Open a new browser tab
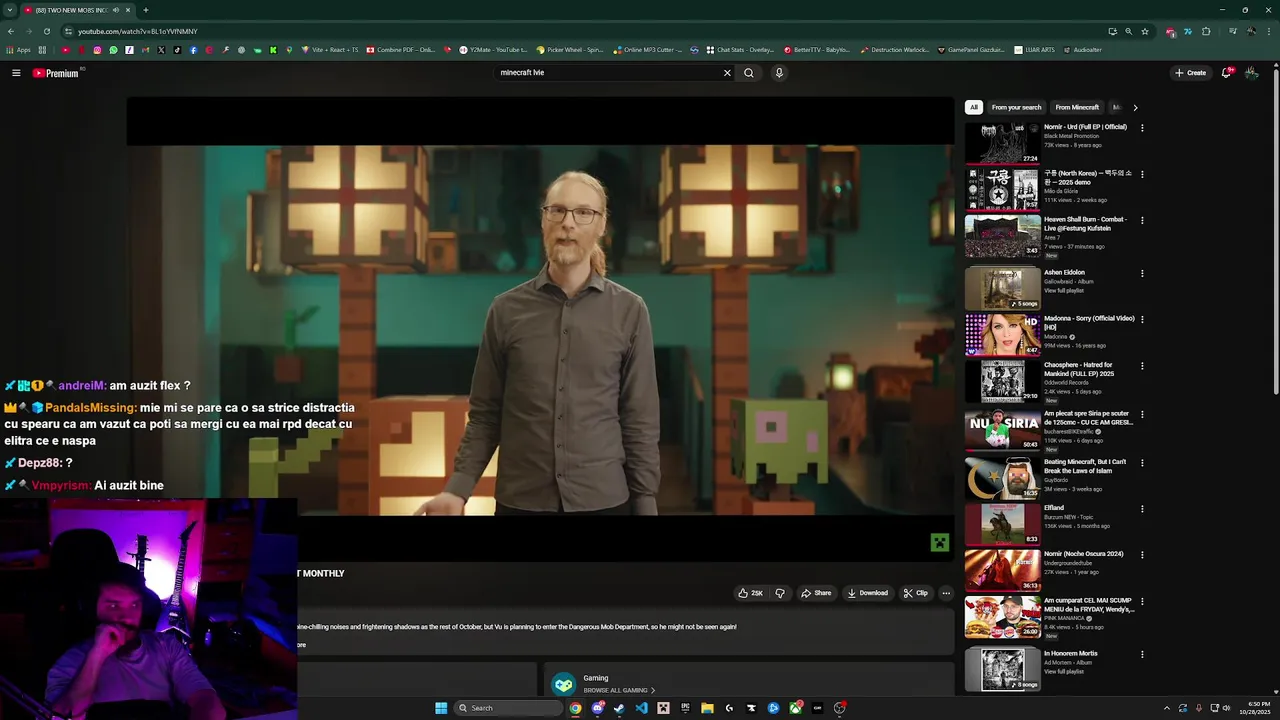The width and height of the screenshot is (1280, 720). click(x=146, y=10)
